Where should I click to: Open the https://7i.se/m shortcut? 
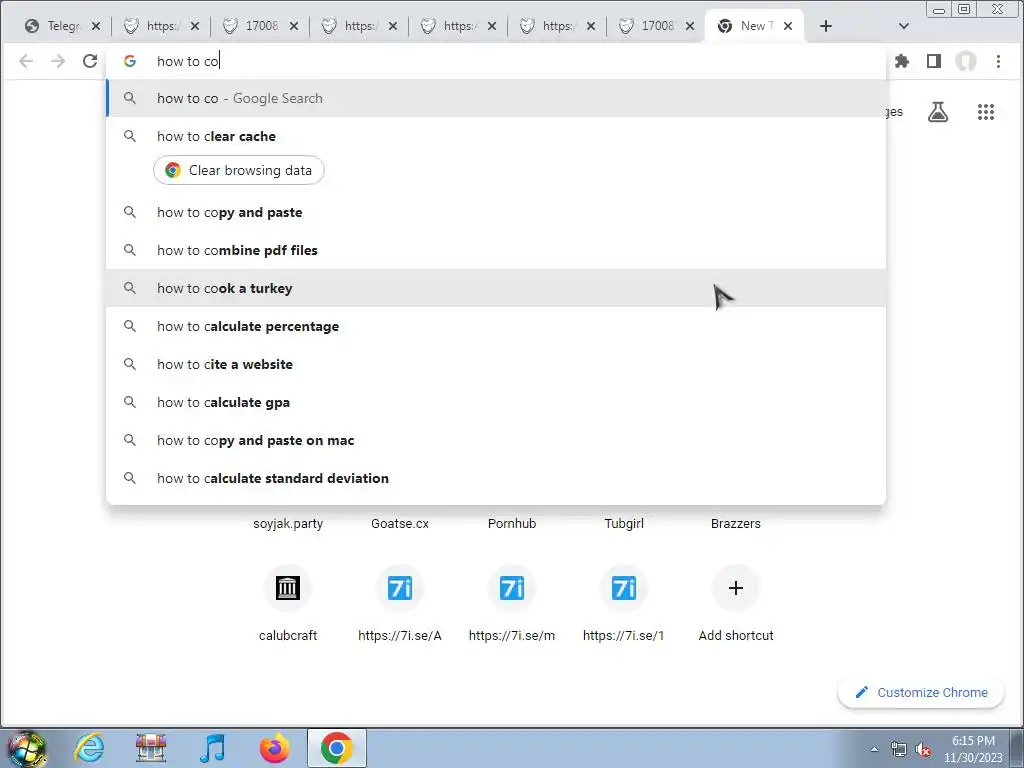coord(512,604)
